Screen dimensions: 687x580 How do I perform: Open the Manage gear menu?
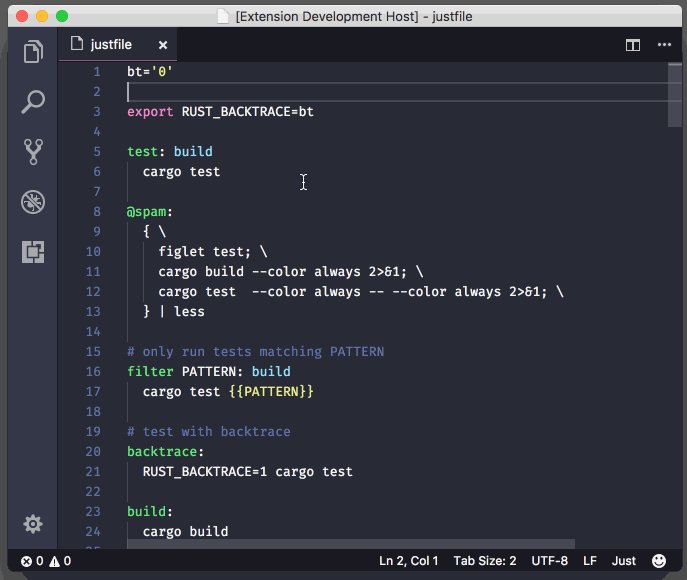(33, 523)
